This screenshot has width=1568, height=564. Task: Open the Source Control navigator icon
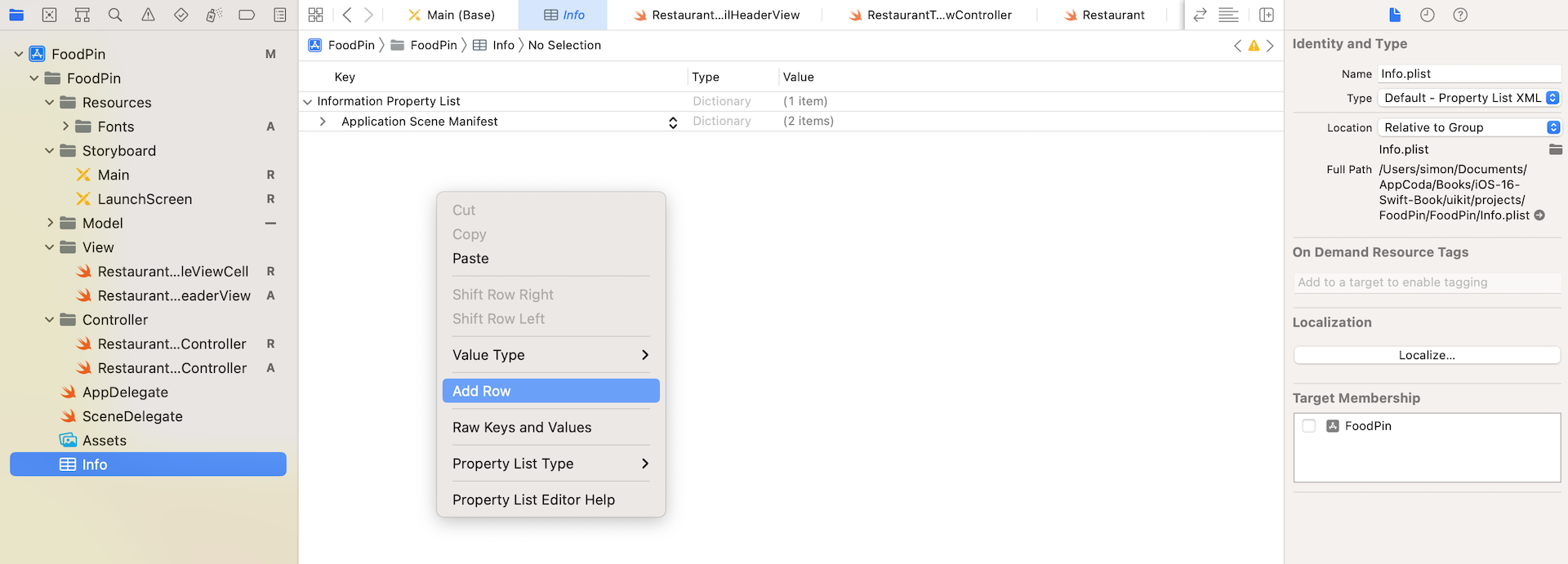[x=49, y=15]
